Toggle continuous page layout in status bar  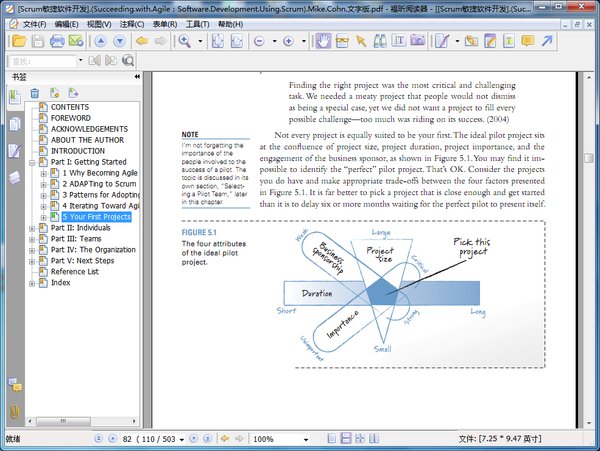click(346, 438)
